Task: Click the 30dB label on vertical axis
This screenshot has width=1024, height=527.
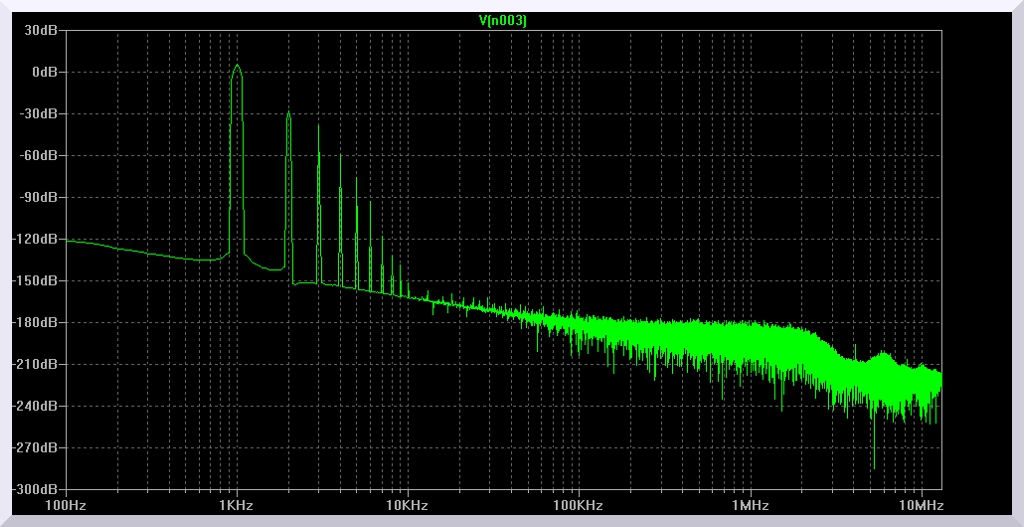Action: [x=43, y=30]
